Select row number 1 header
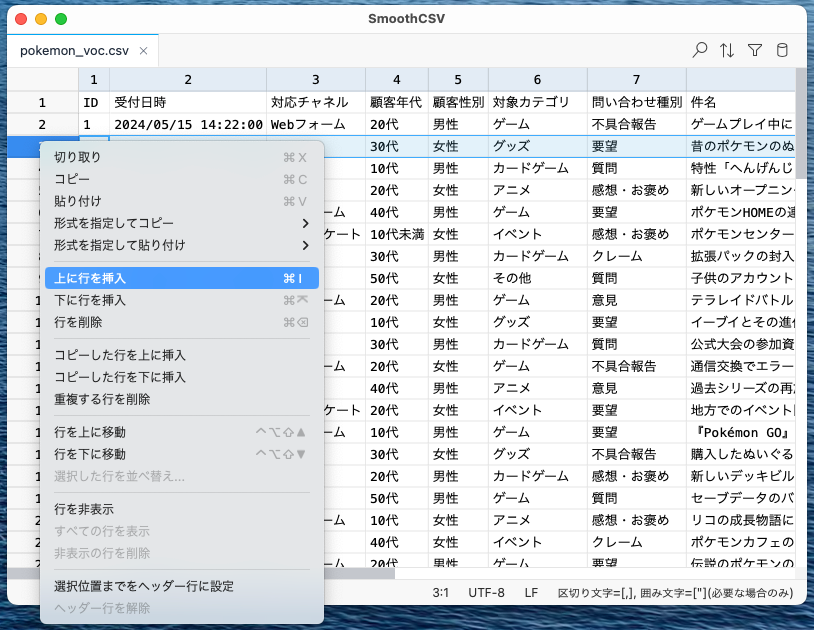 [42, 103]
